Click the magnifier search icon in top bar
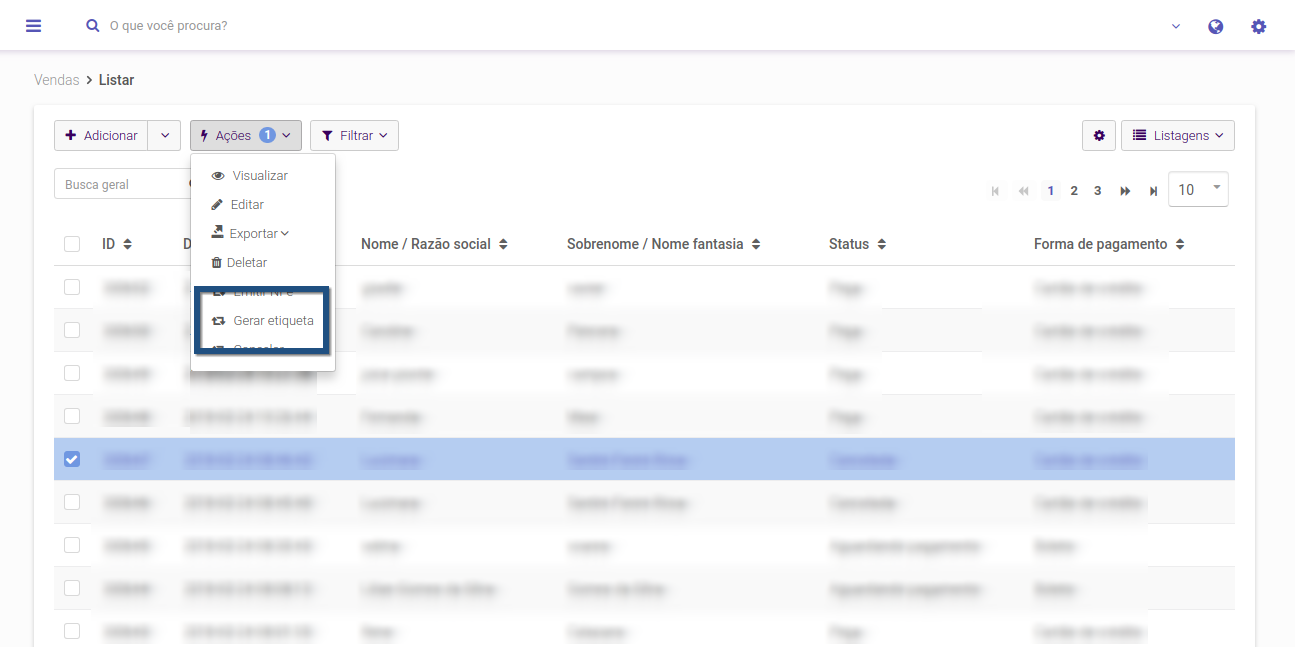The height and width of the screenshot is (647, 1295). tap(93, 26)
